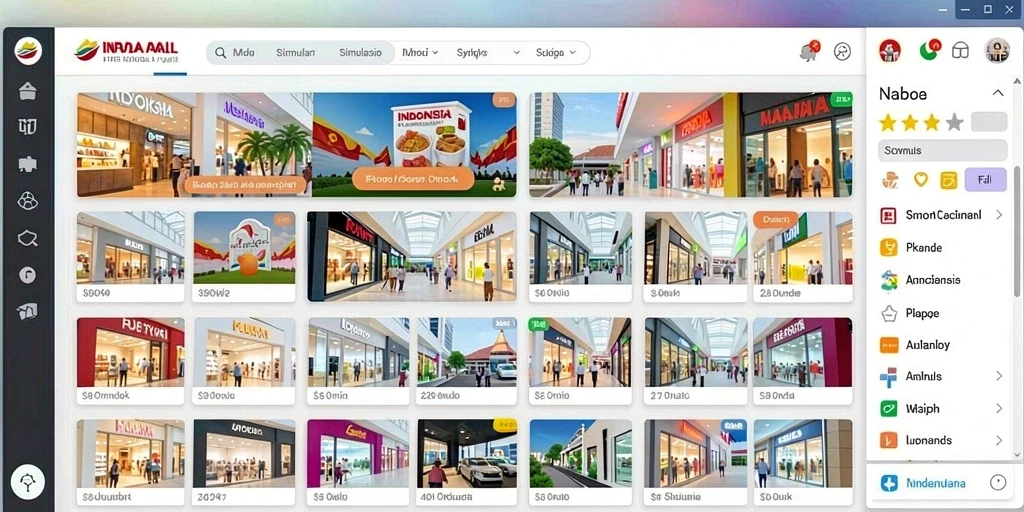The height and width of the screenshot is (512, 1024).
Task: Open the Nndenuana link at panel bottom
Action: tap(935, 483)
